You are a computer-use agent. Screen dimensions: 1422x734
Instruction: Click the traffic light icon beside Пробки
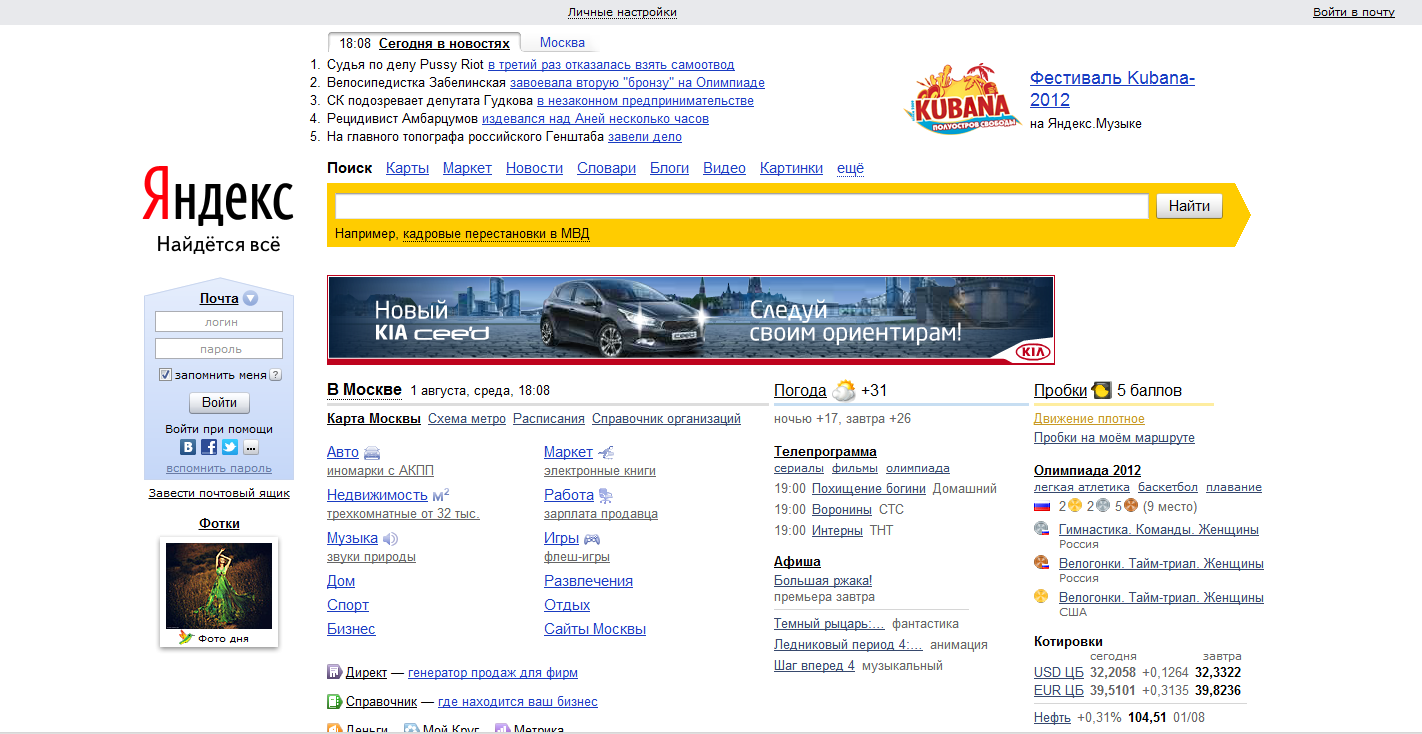(1102, 390)
